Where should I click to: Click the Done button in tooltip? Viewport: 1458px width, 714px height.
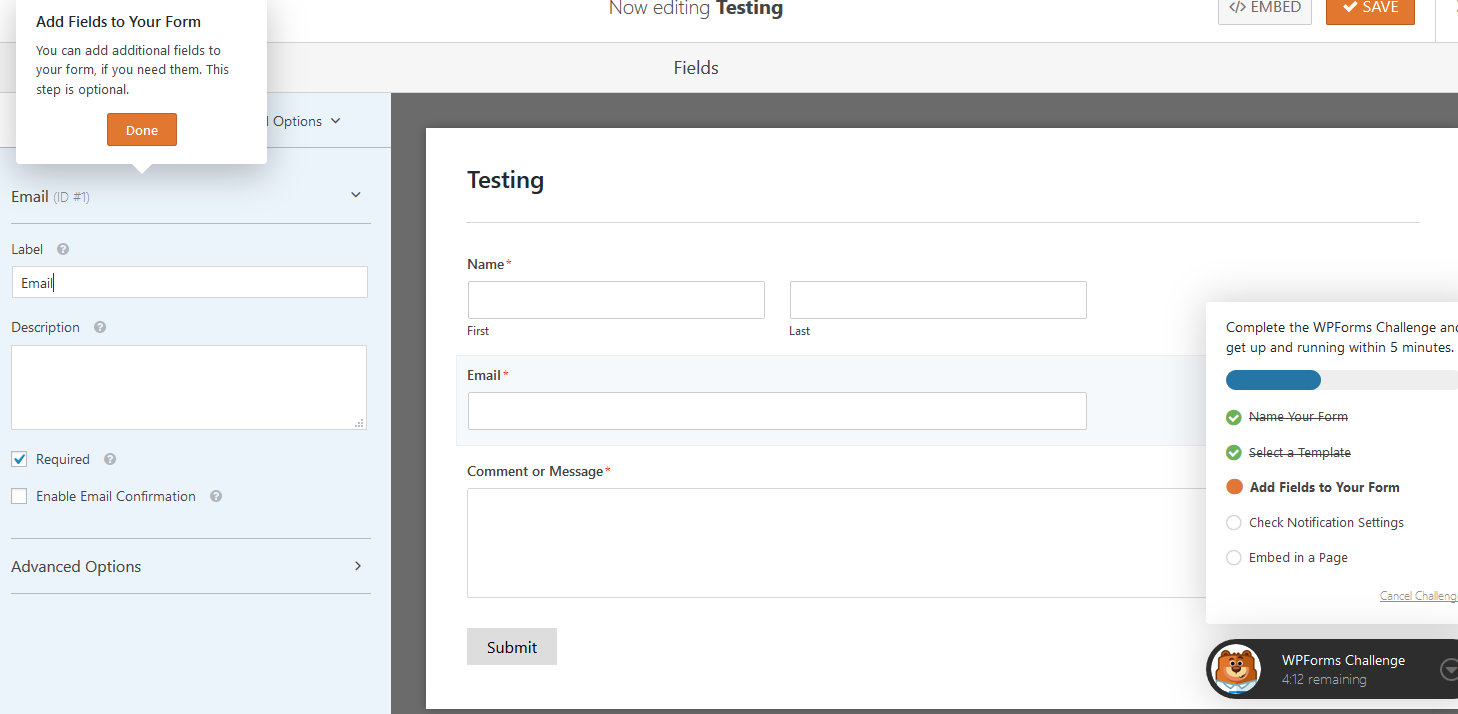(142, 130)
